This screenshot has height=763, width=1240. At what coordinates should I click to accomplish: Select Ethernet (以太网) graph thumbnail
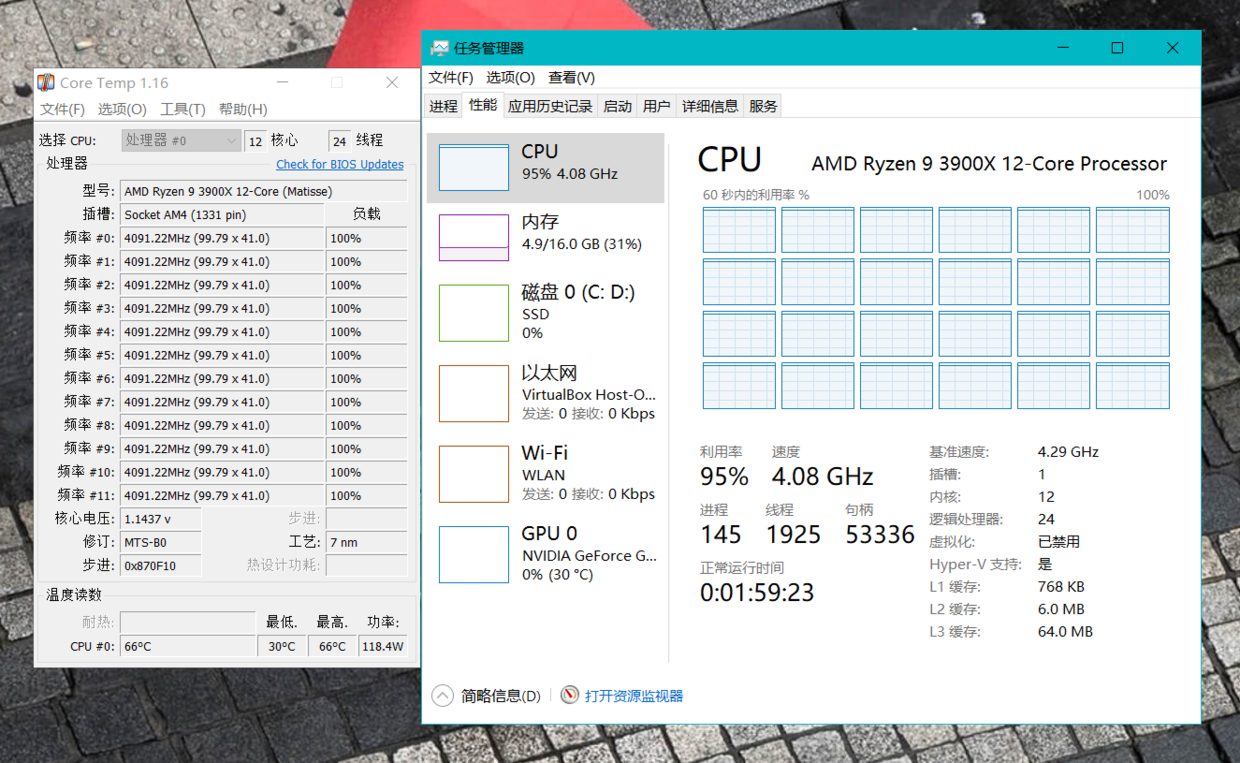tap(474, 393)
